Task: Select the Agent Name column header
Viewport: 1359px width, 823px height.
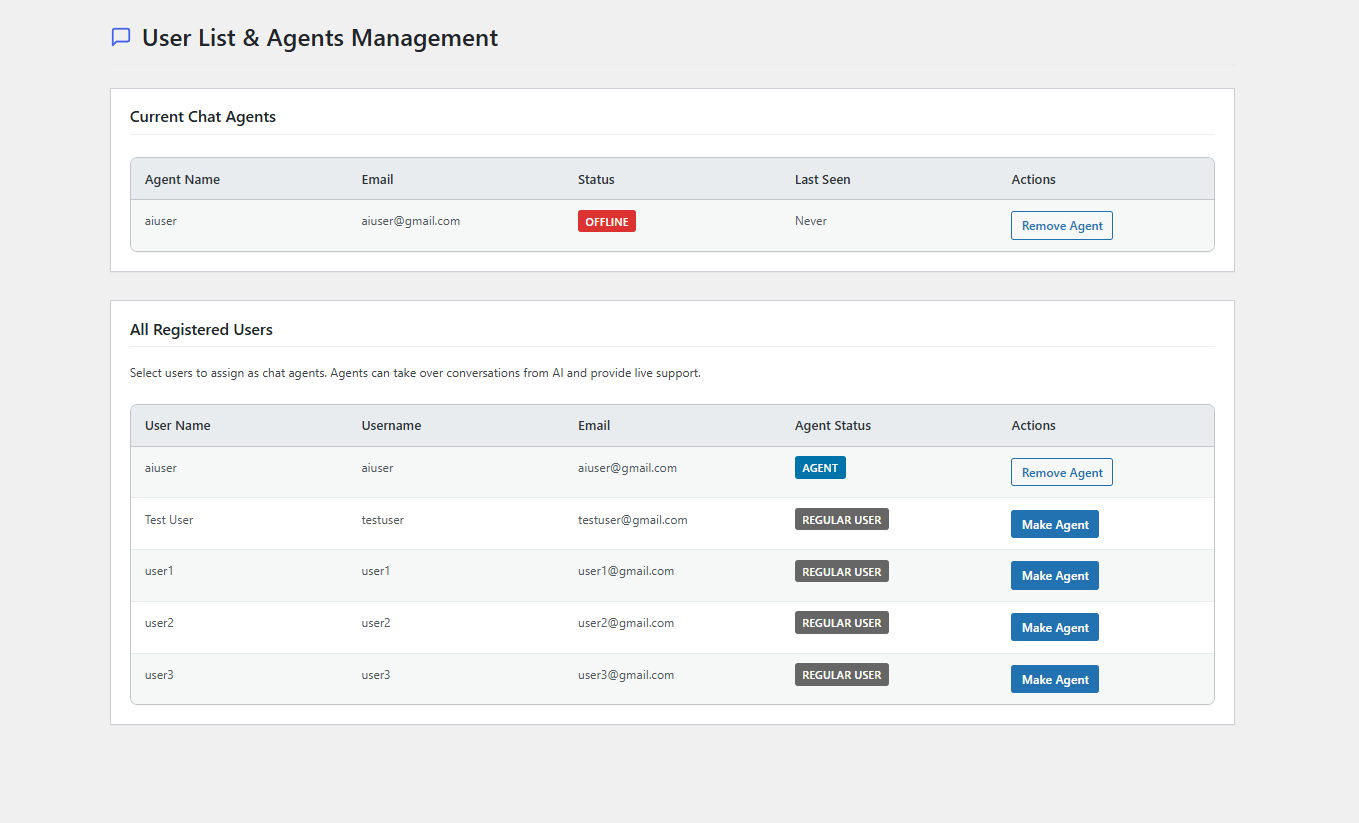Action: 182,179
